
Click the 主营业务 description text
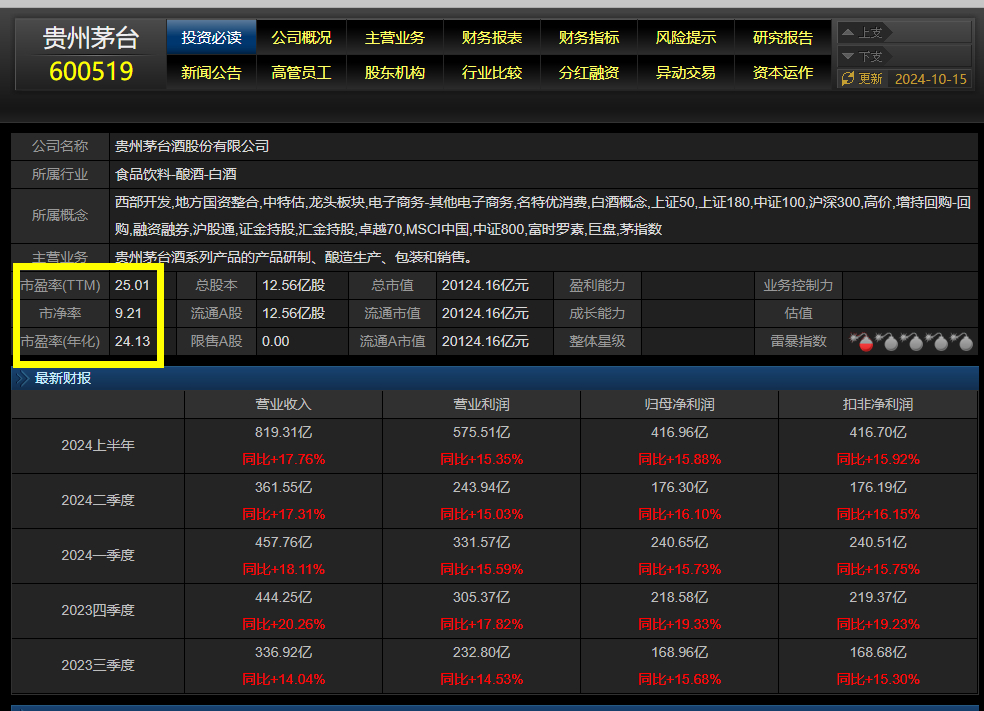click(x=294, y=257)
